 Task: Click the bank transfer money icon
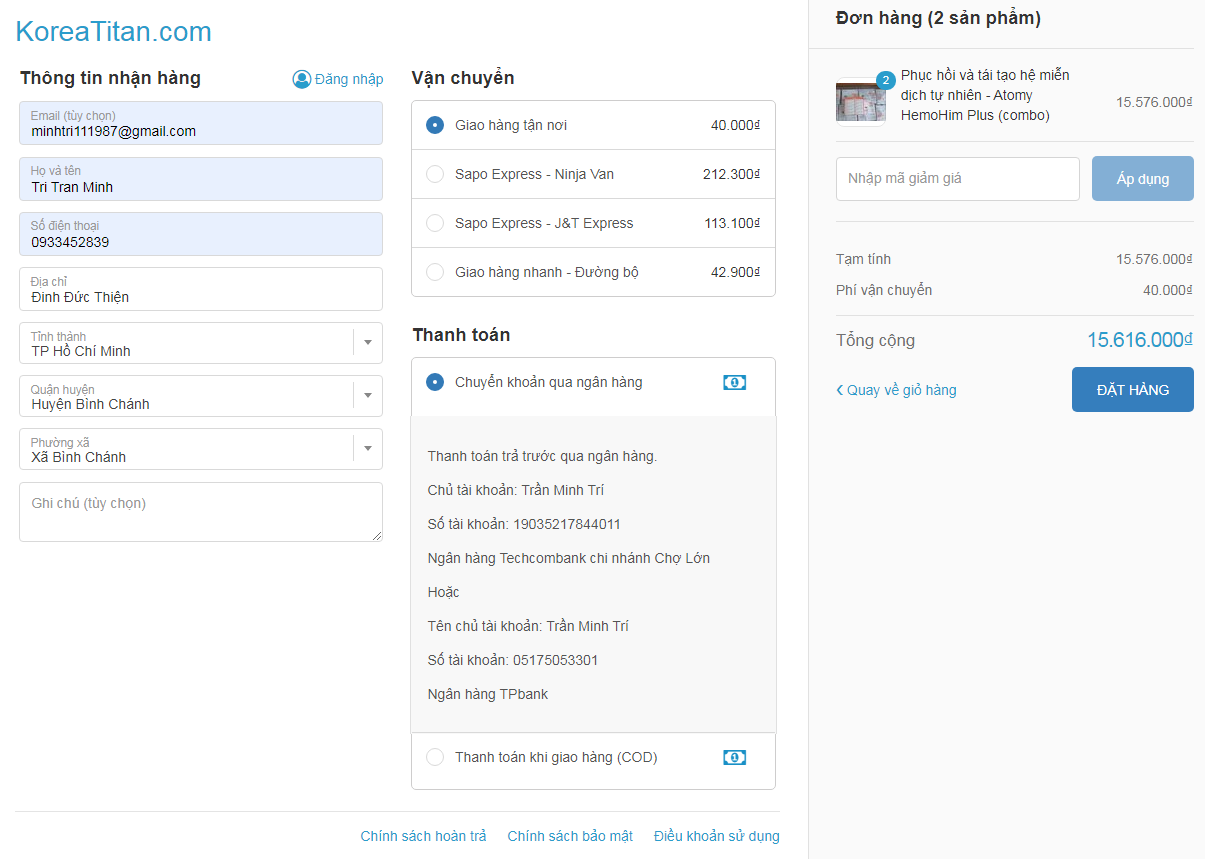pos(734,382)
